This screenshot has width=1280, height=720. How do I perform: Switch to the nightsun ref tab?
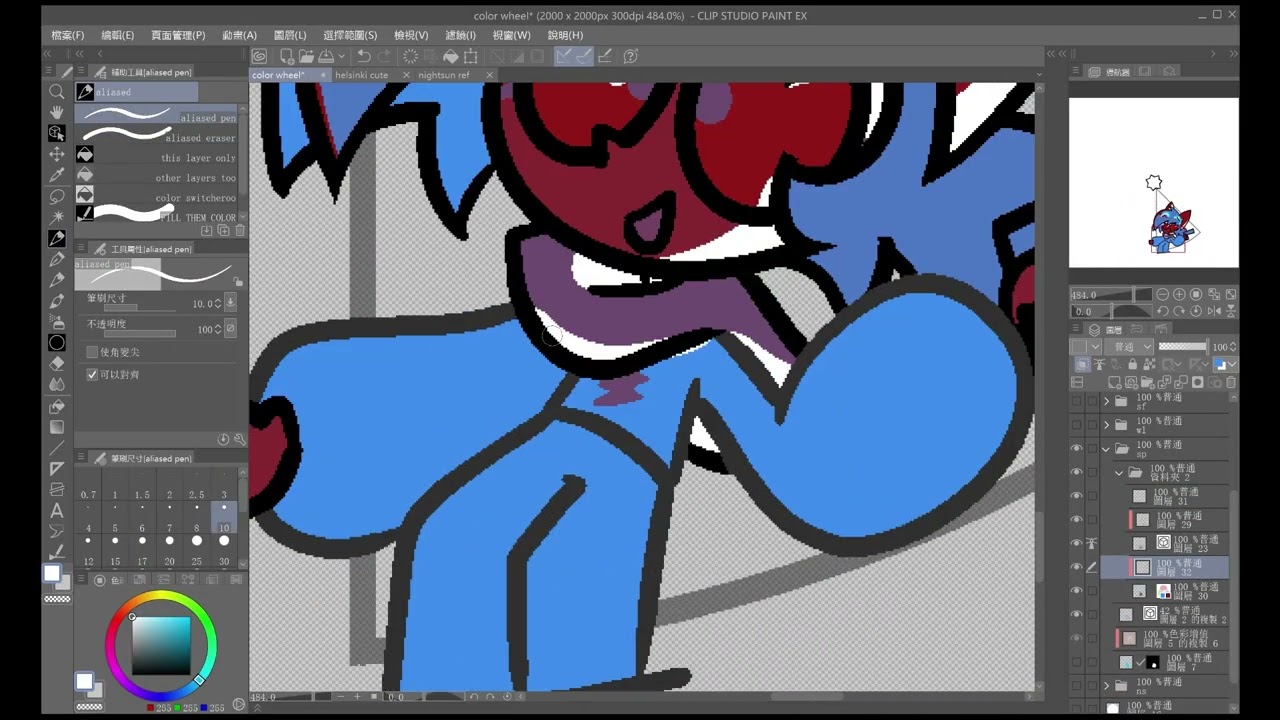[x=444, y=75]
